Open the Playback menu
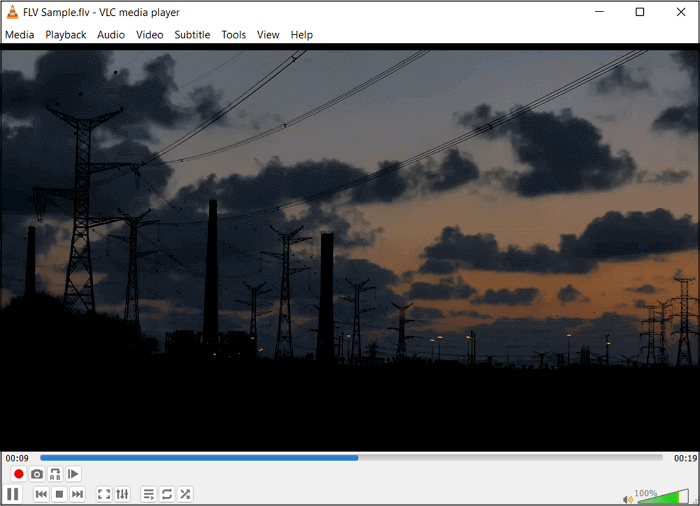Viewport: 700px width, 506px height. pos(65,34)
